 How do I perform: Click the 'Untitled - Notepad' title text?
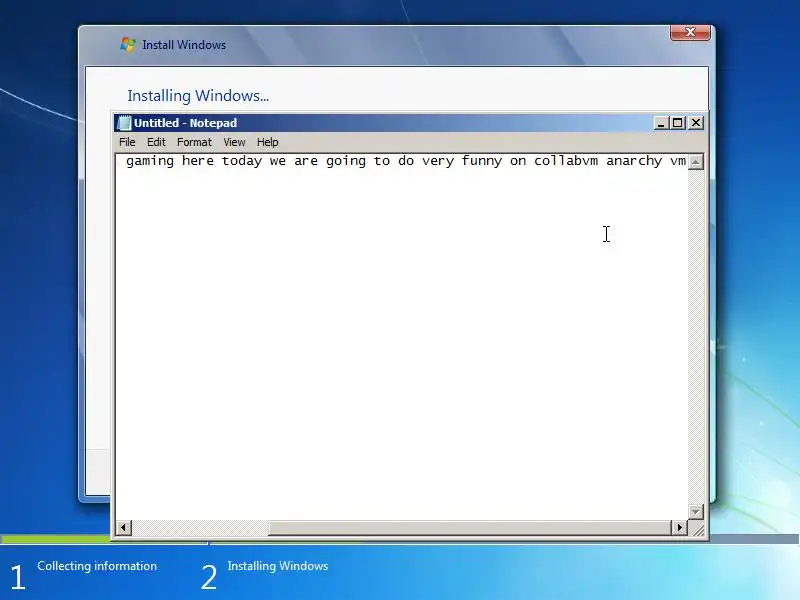click(x=185, y=123)
